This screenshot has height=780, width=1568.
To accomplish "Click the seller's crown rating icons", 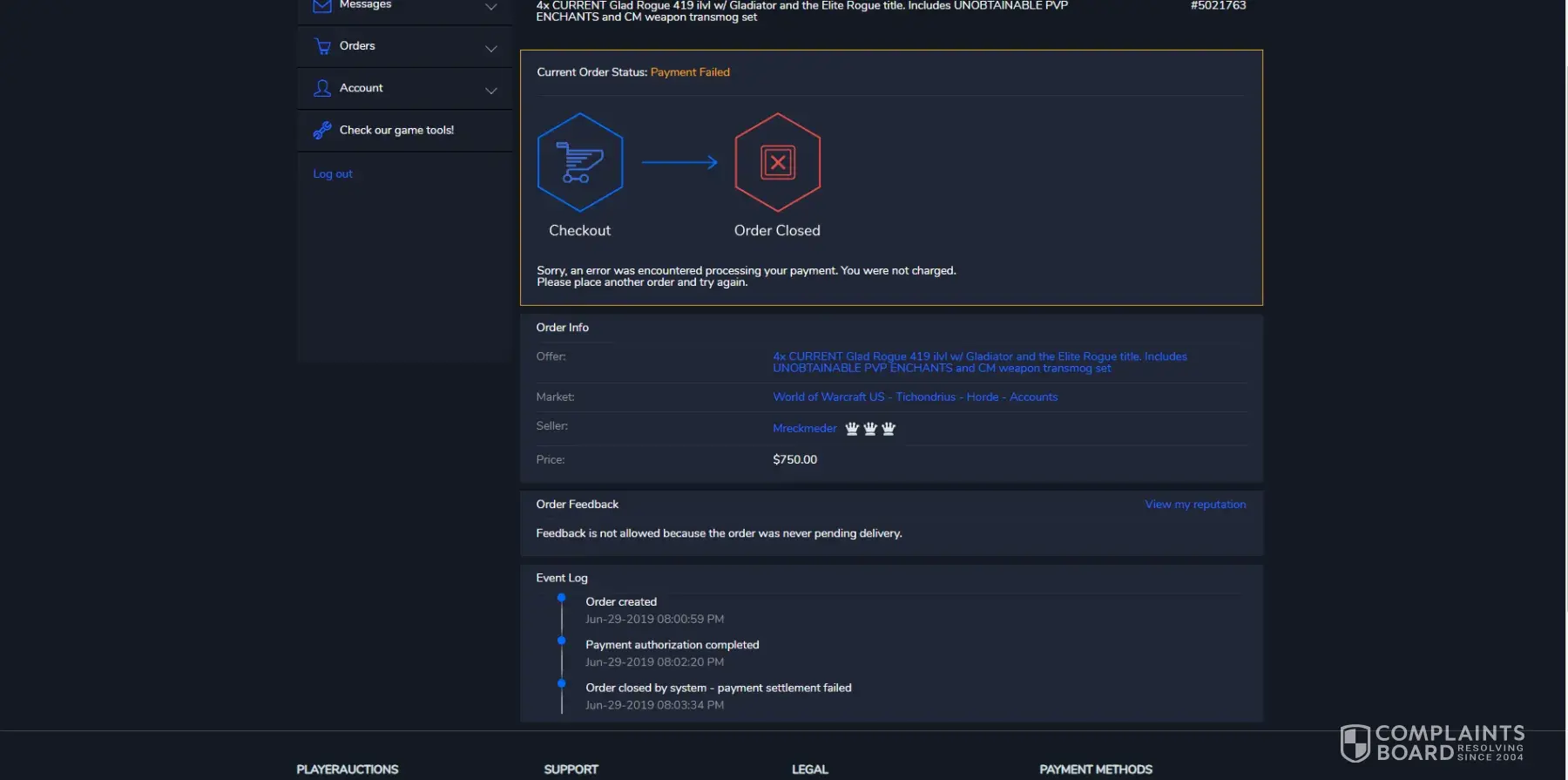I will pyautogui.click(x=870, y=429).
